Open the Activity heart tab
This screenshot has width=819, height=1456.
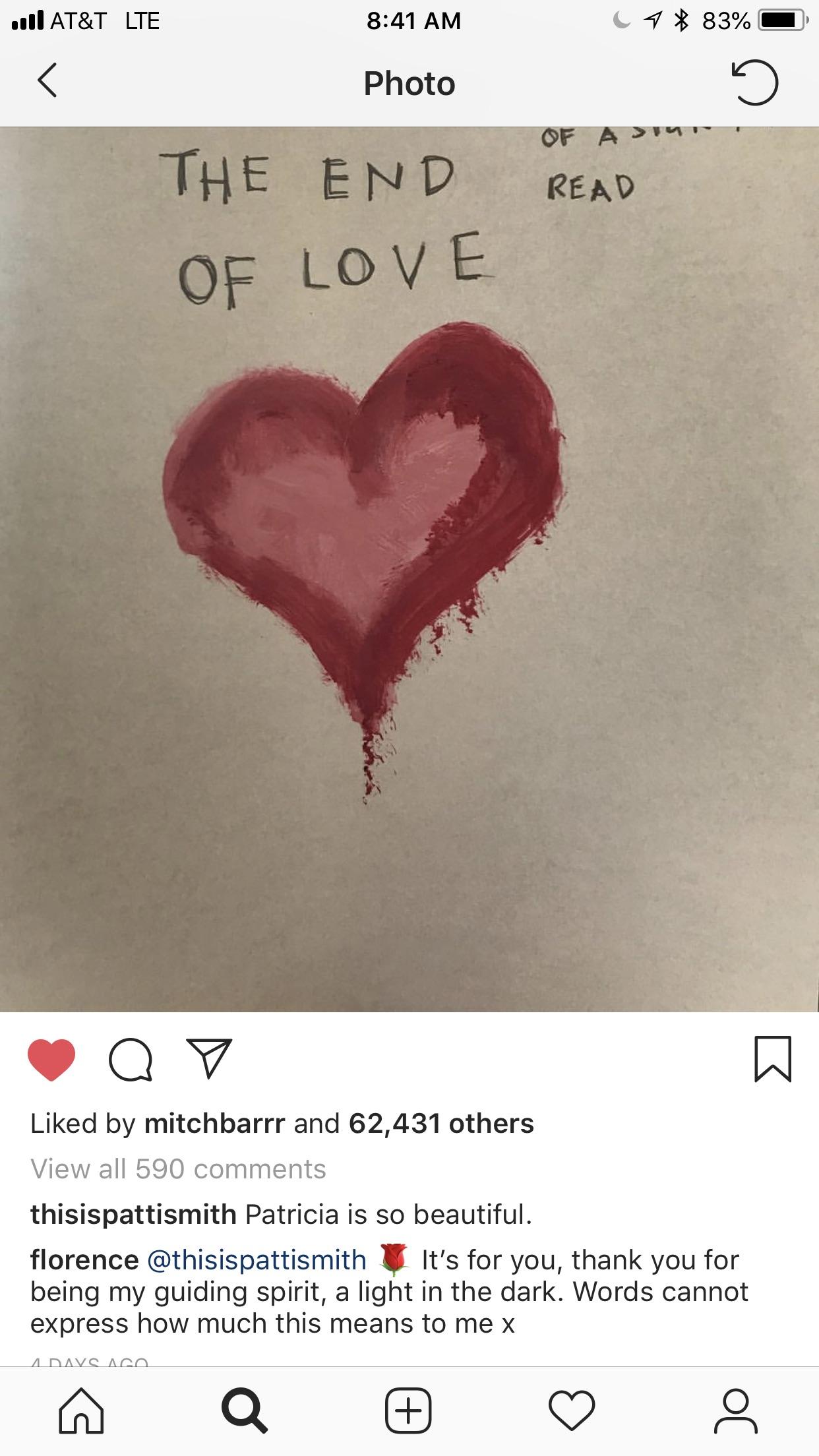click(572, 1411)
